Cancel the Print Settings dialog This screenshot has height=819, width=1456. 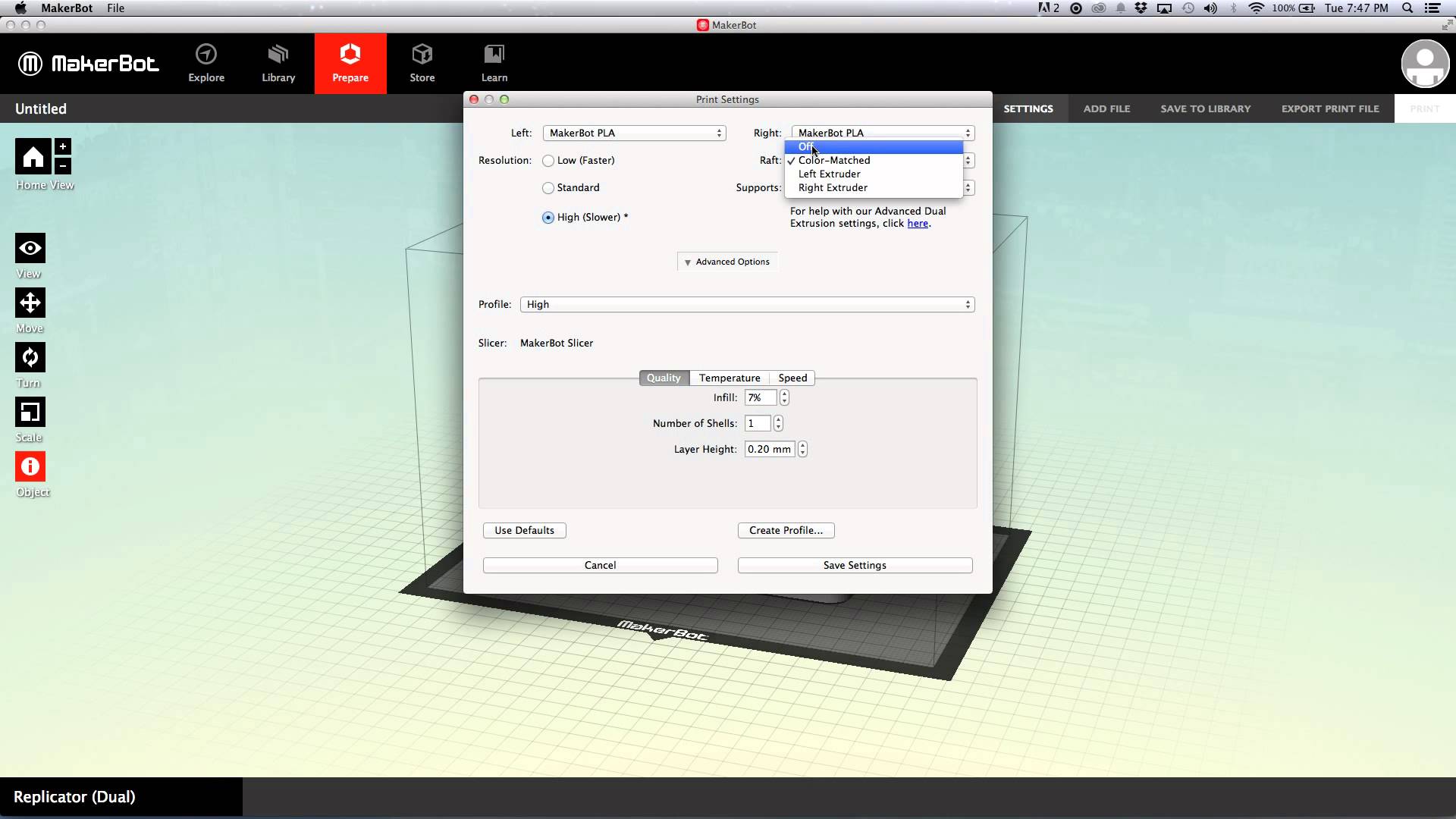(x=601, y=566)
